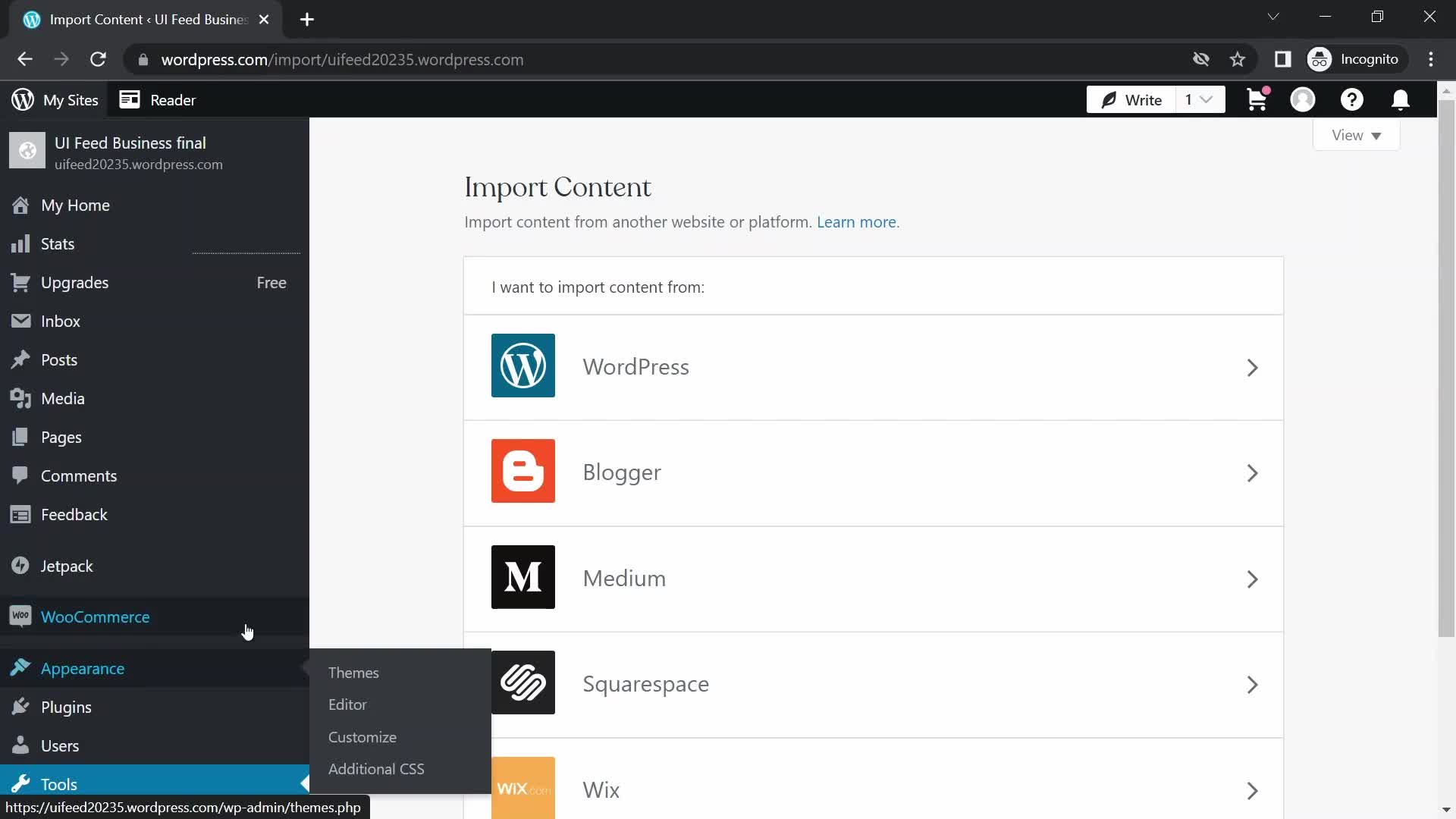Click Additional CSS in submenu
1456x819 pixels.
tap(376, 768)
